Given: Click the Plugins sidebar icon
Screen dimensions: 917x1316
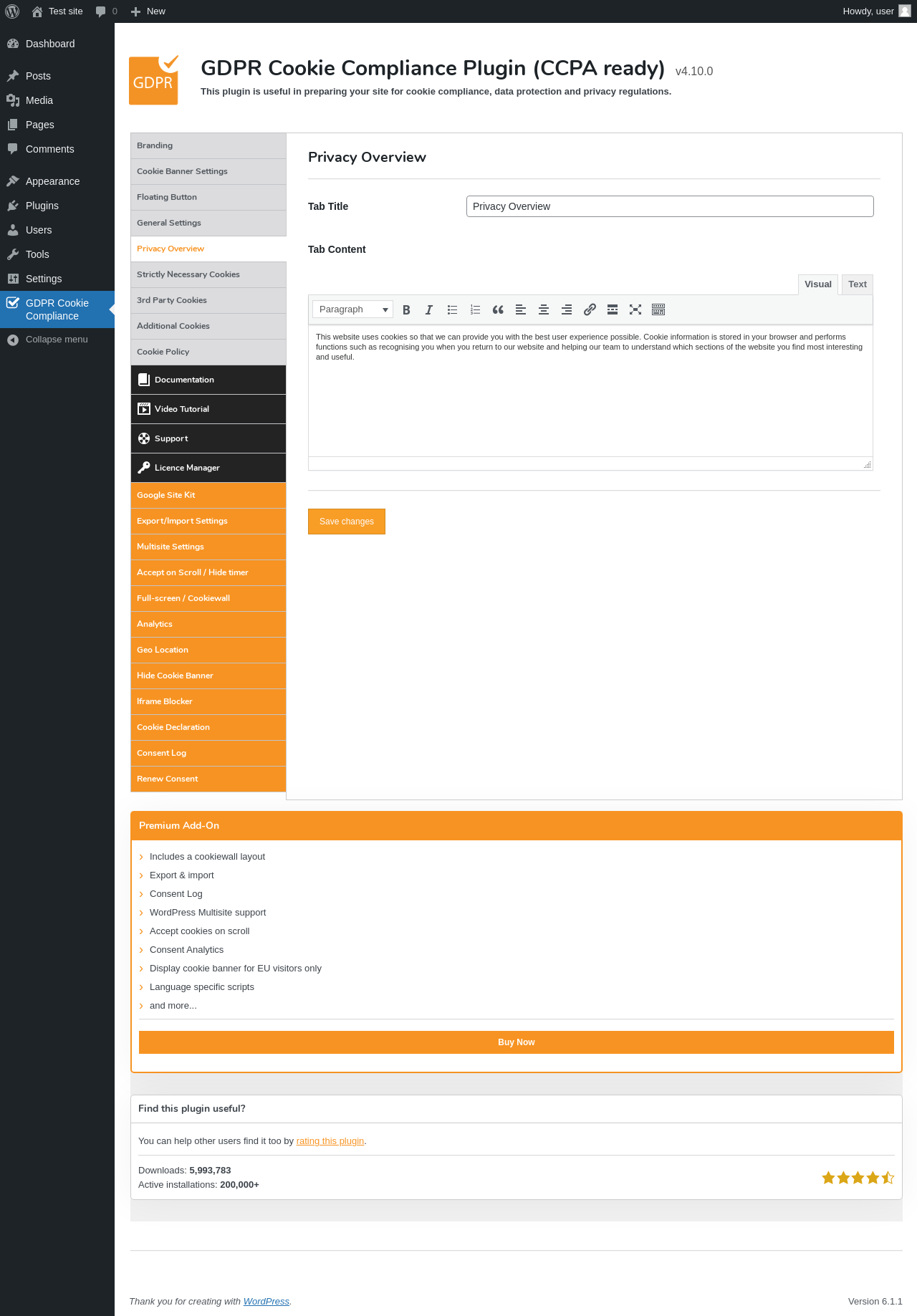Looking at the screenshot, I should (x=13, y=206).
